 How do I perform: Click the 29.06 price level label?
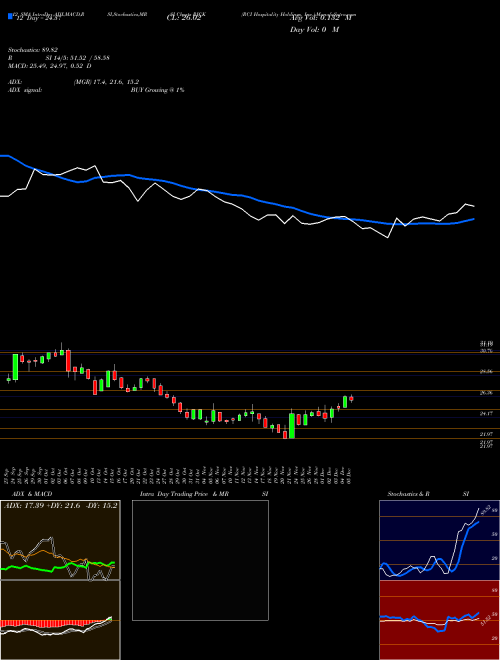(x=487, y=372)
